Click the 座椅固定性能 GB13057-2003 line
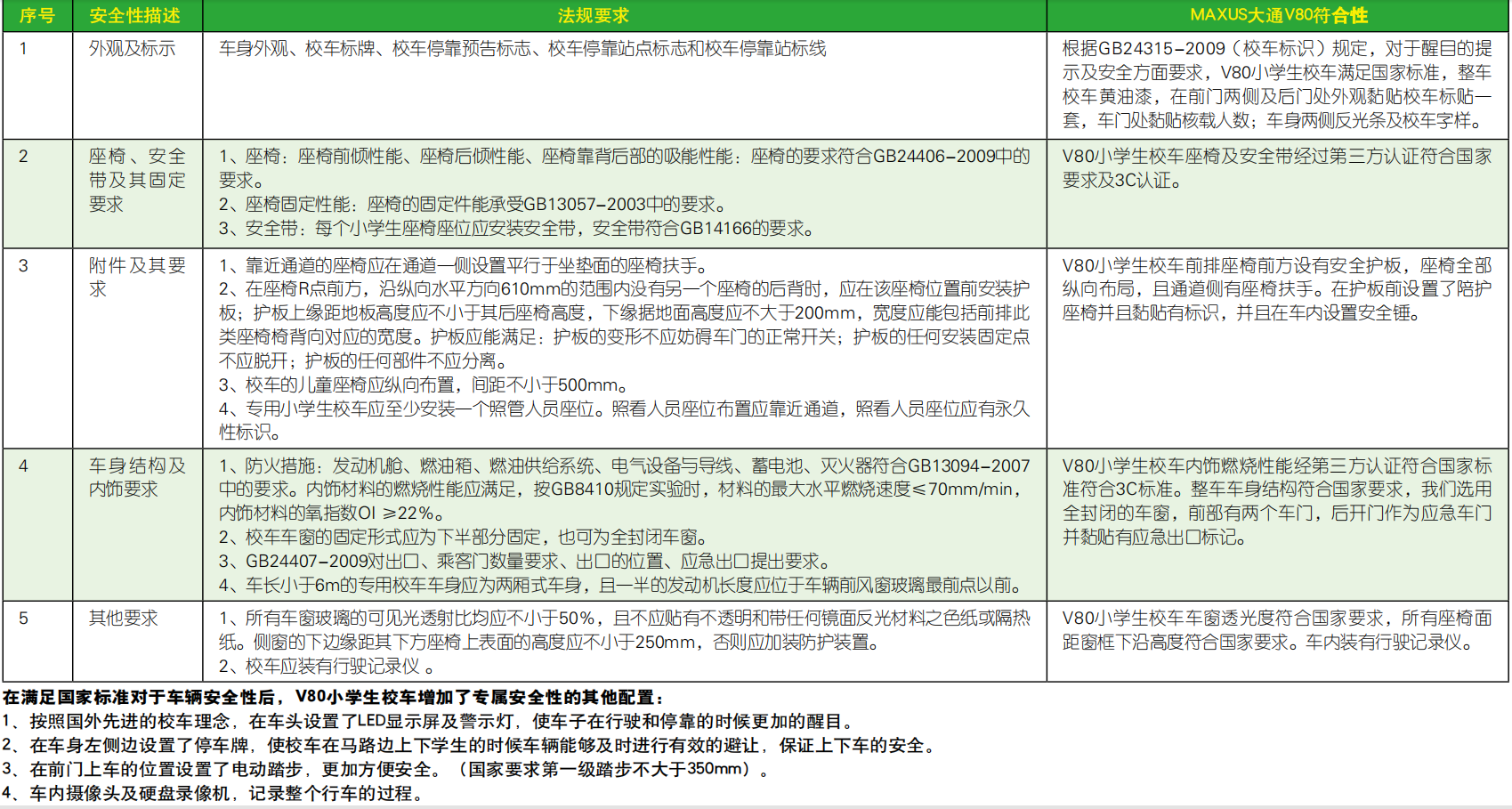1512x809 pixels. (x=473, y=205)
